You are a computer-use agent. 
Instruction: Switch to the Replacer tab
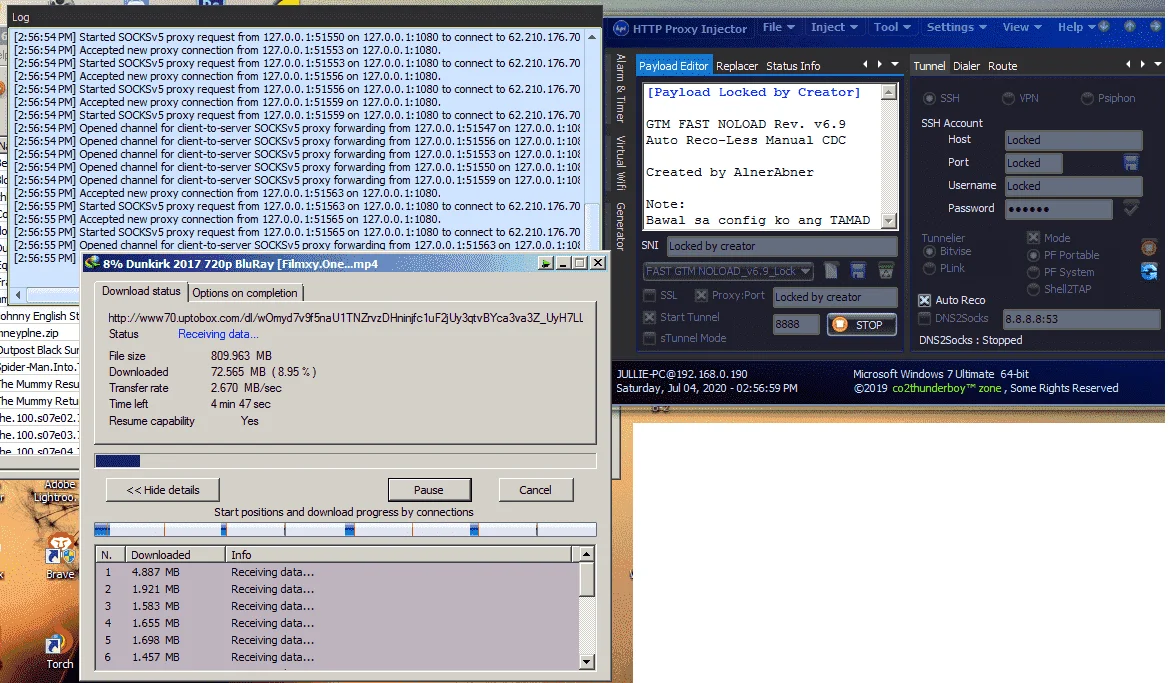(737, 66)
